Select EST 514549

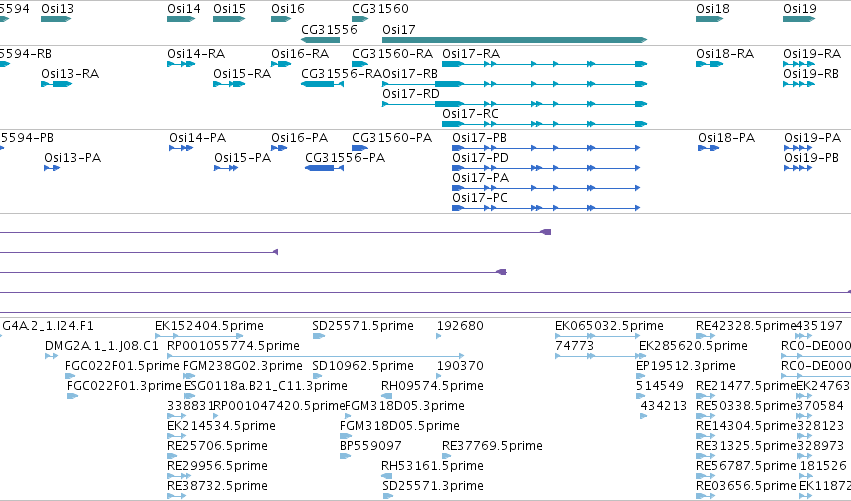pyautogui.click(x=640, y=396)
